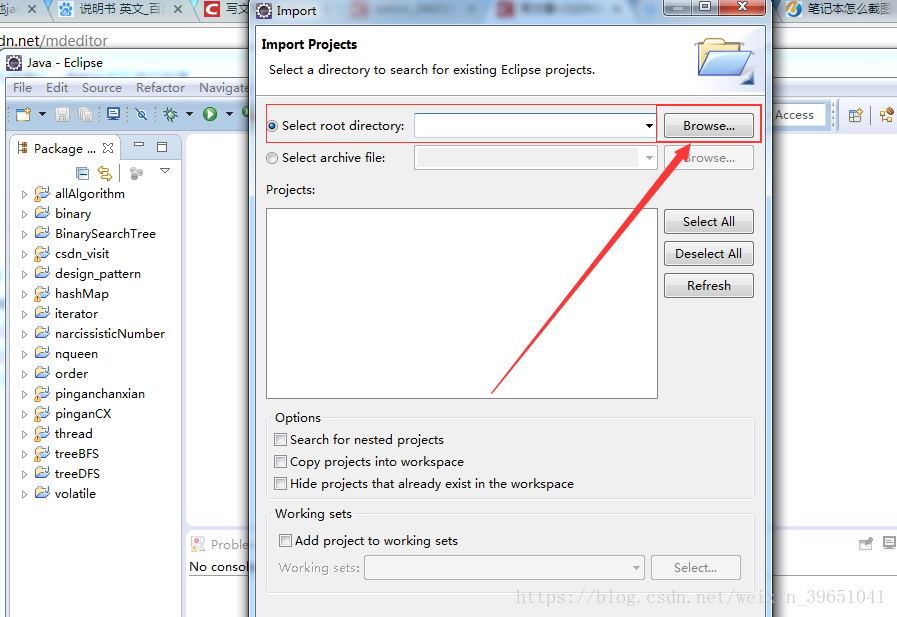
Task: Minimize the Package Explorer view
Action: pos(139,145)
